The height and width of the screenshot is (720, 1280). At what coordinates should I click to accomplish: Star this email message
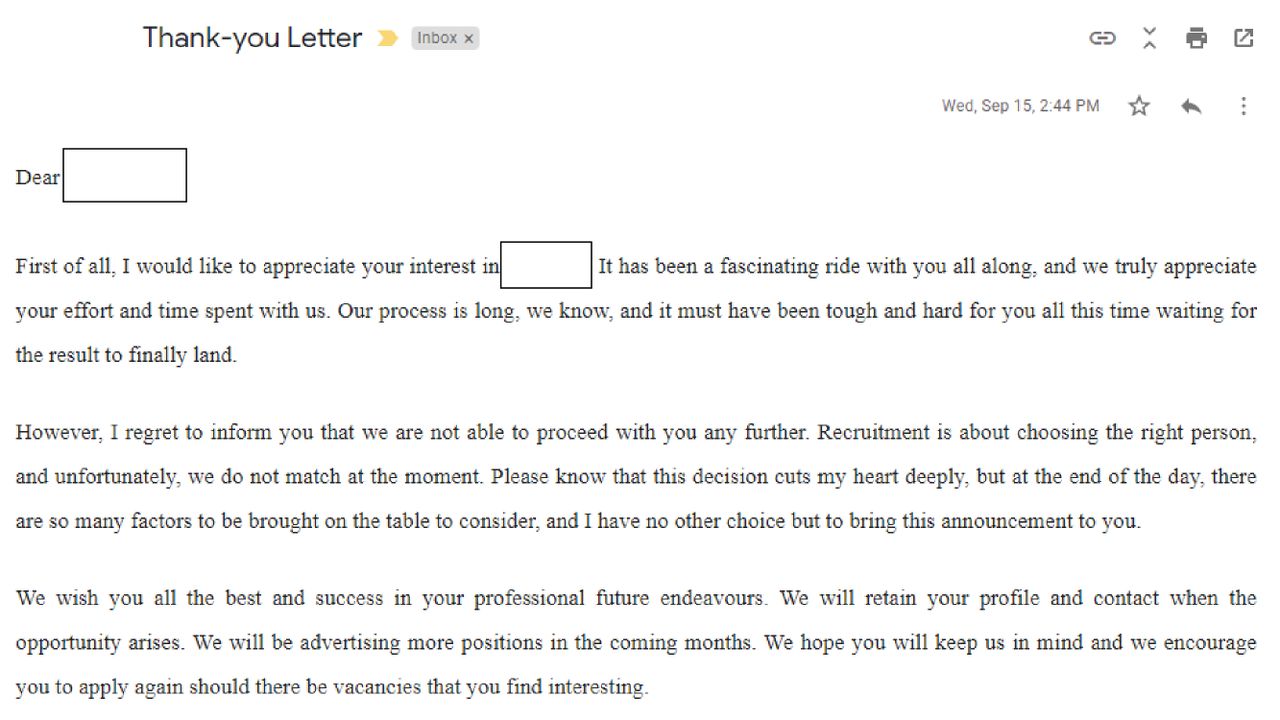point(1139,106)
